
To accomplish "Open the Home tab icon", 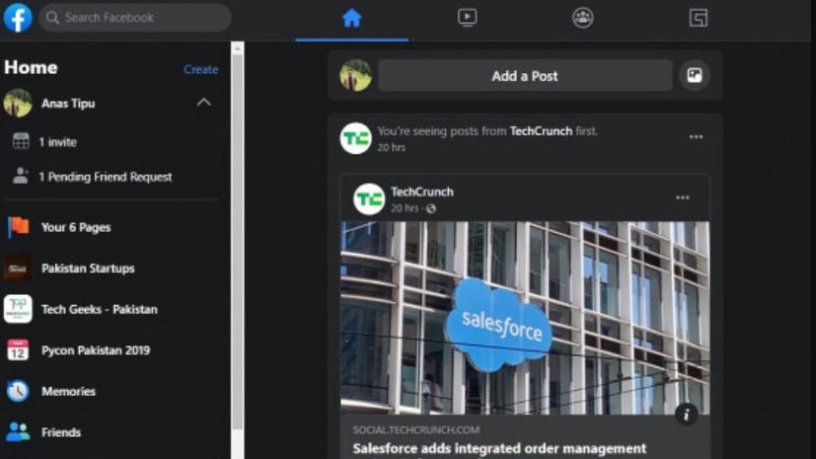I will click(352, 18).
